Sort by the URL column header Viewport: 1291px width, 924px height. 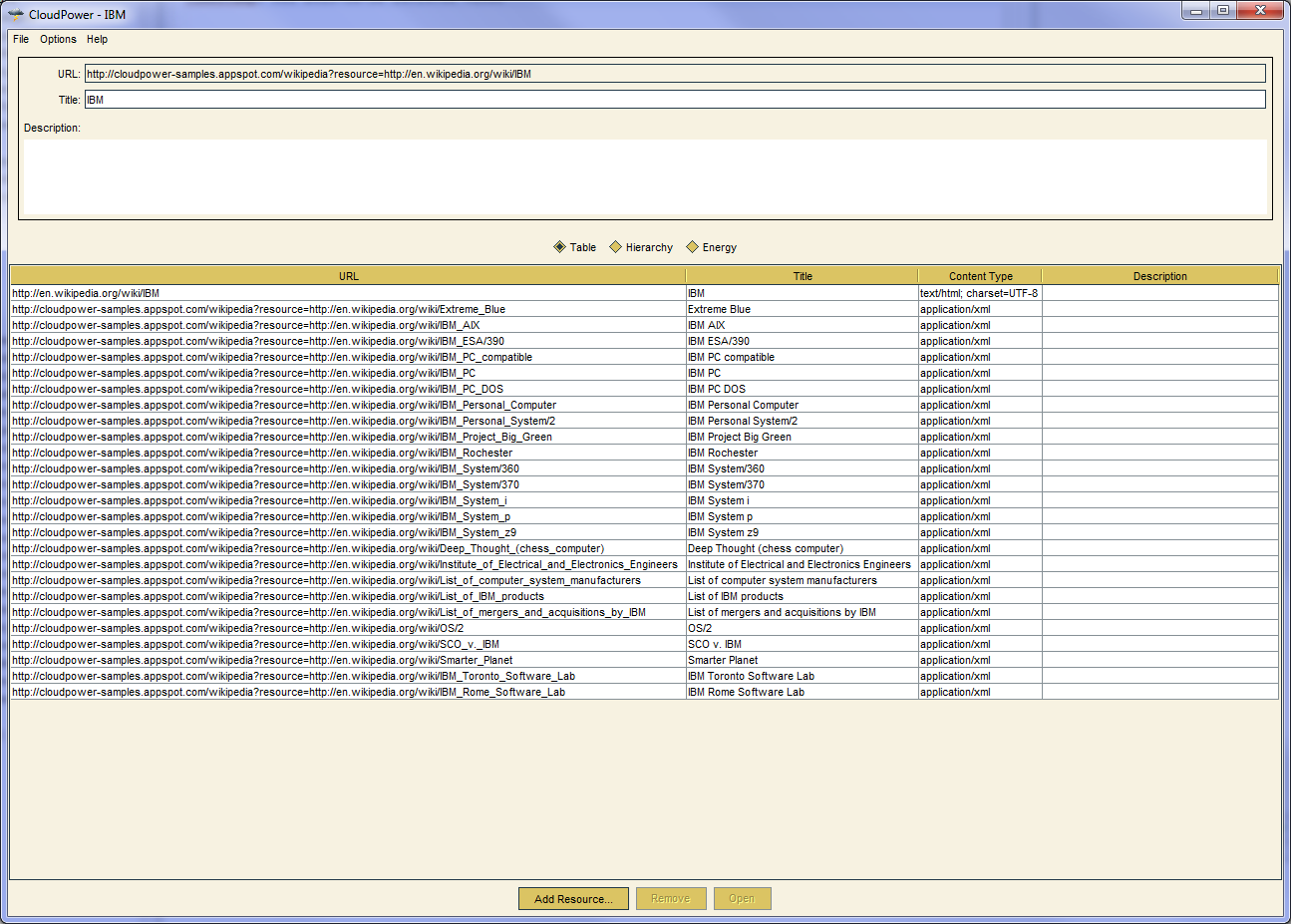pos(348,276)
